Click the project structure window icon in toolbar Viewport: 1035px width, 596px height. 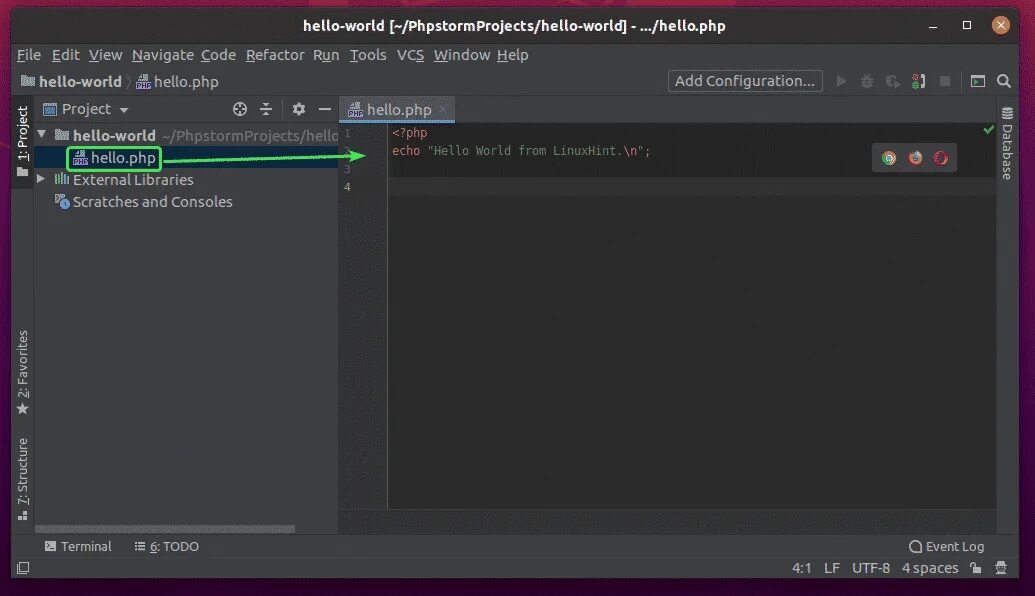[978, 81]
